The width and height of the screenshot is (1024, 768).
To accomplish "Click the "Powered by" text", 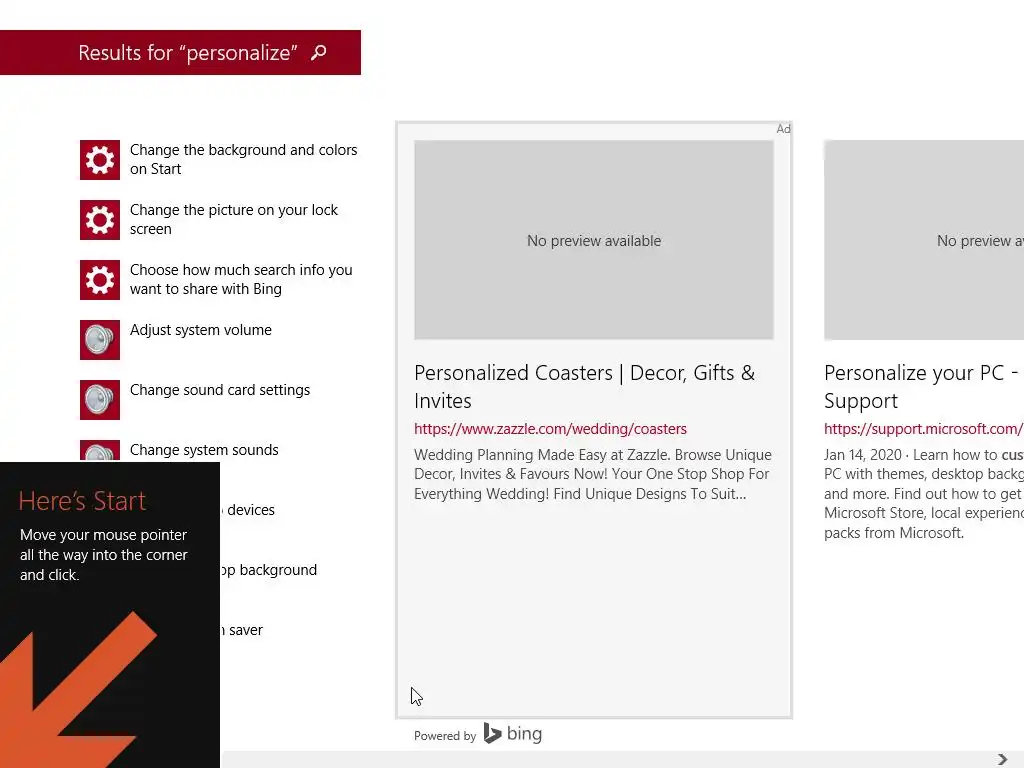I will point(445,736).
